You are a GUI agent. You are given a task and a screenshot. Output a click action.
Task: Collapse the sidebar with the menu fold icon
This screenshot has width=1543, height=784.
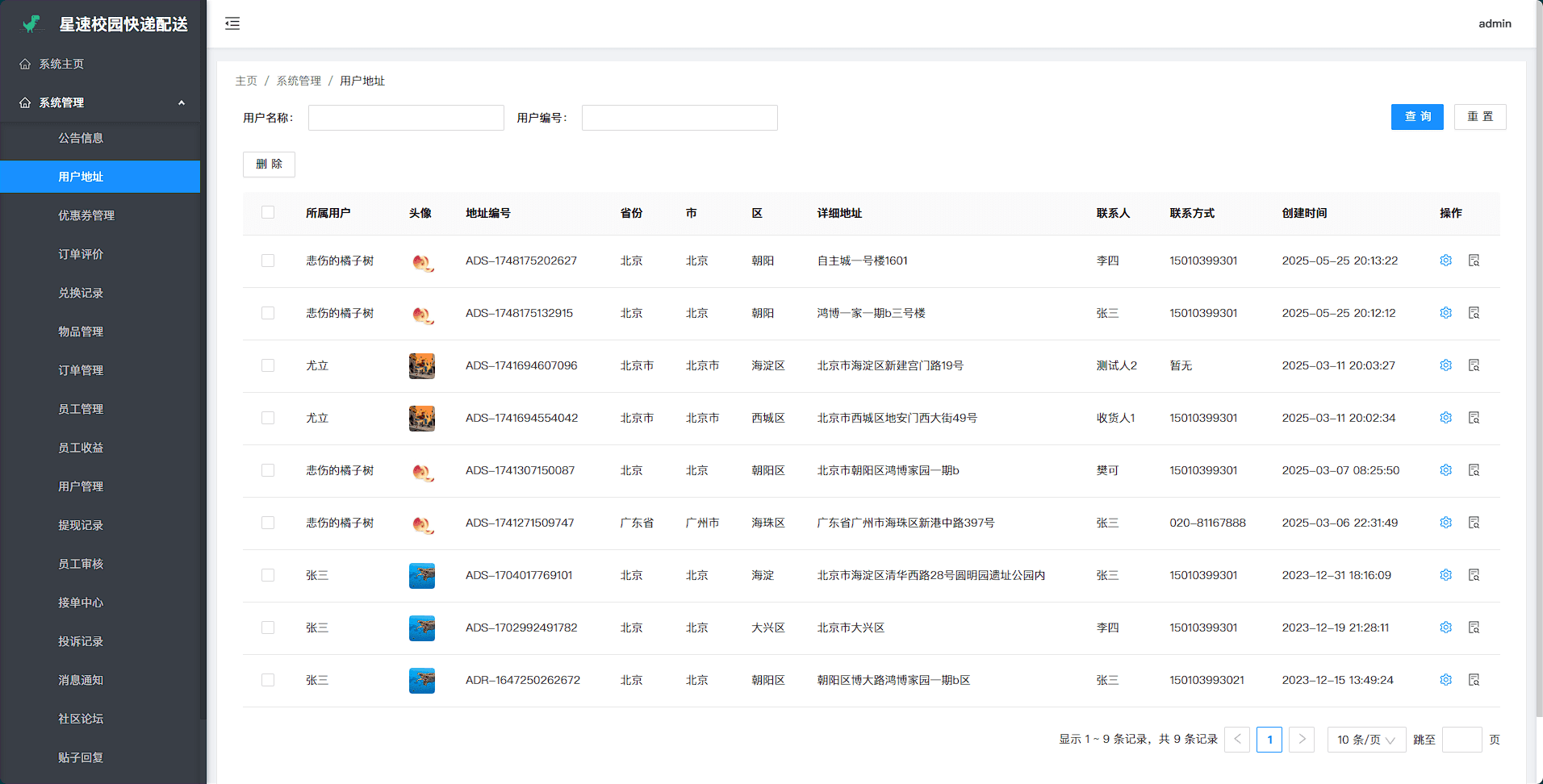[x=232, y=23]
